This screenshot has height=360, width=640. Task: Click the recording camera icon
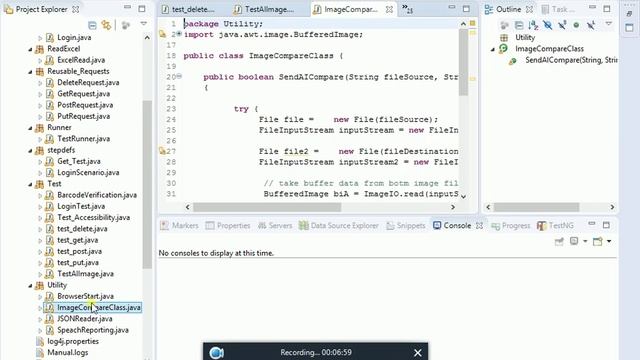216,353
